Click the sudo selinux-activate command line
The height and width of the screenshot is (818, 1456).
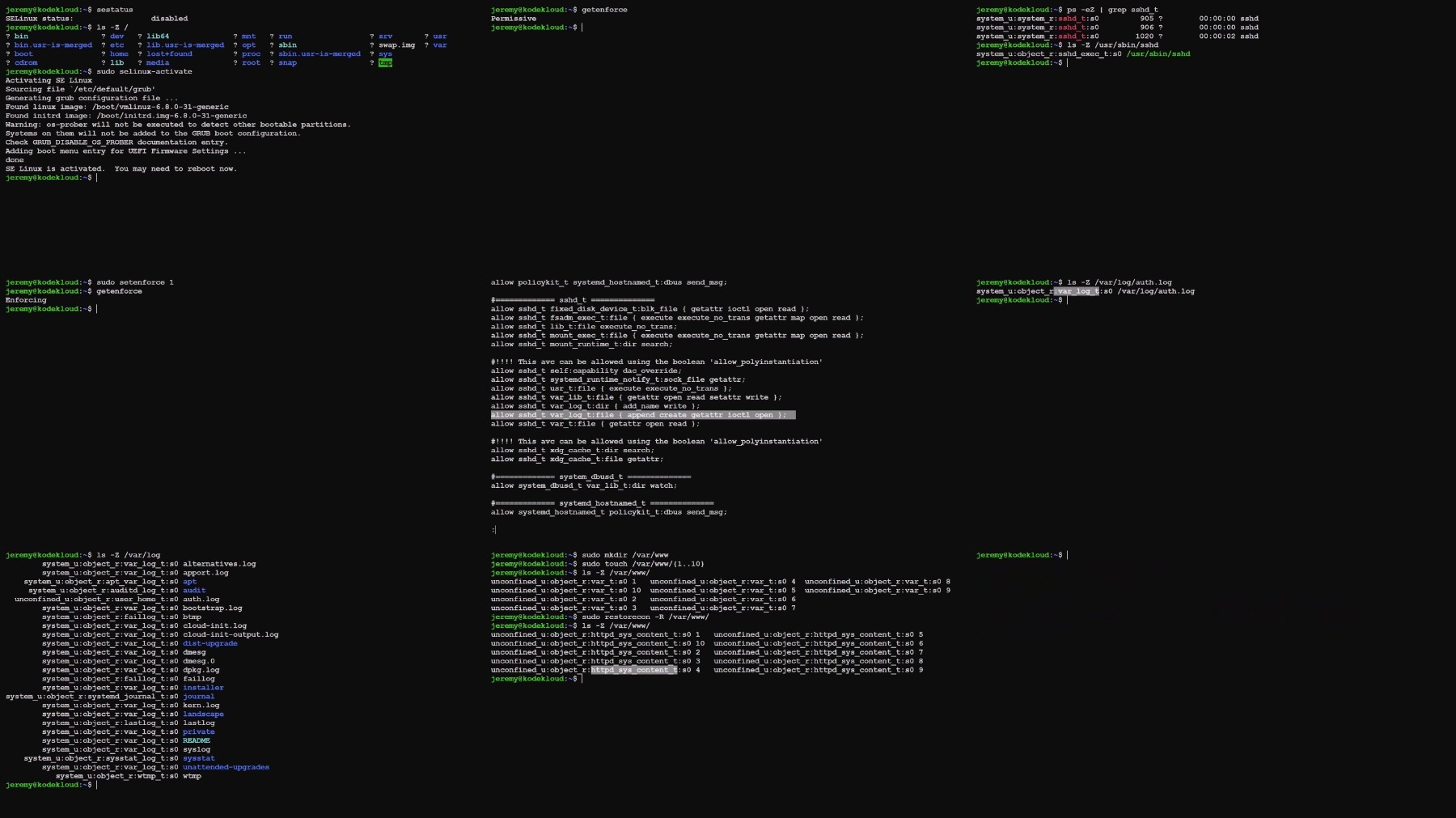(144, 72)
